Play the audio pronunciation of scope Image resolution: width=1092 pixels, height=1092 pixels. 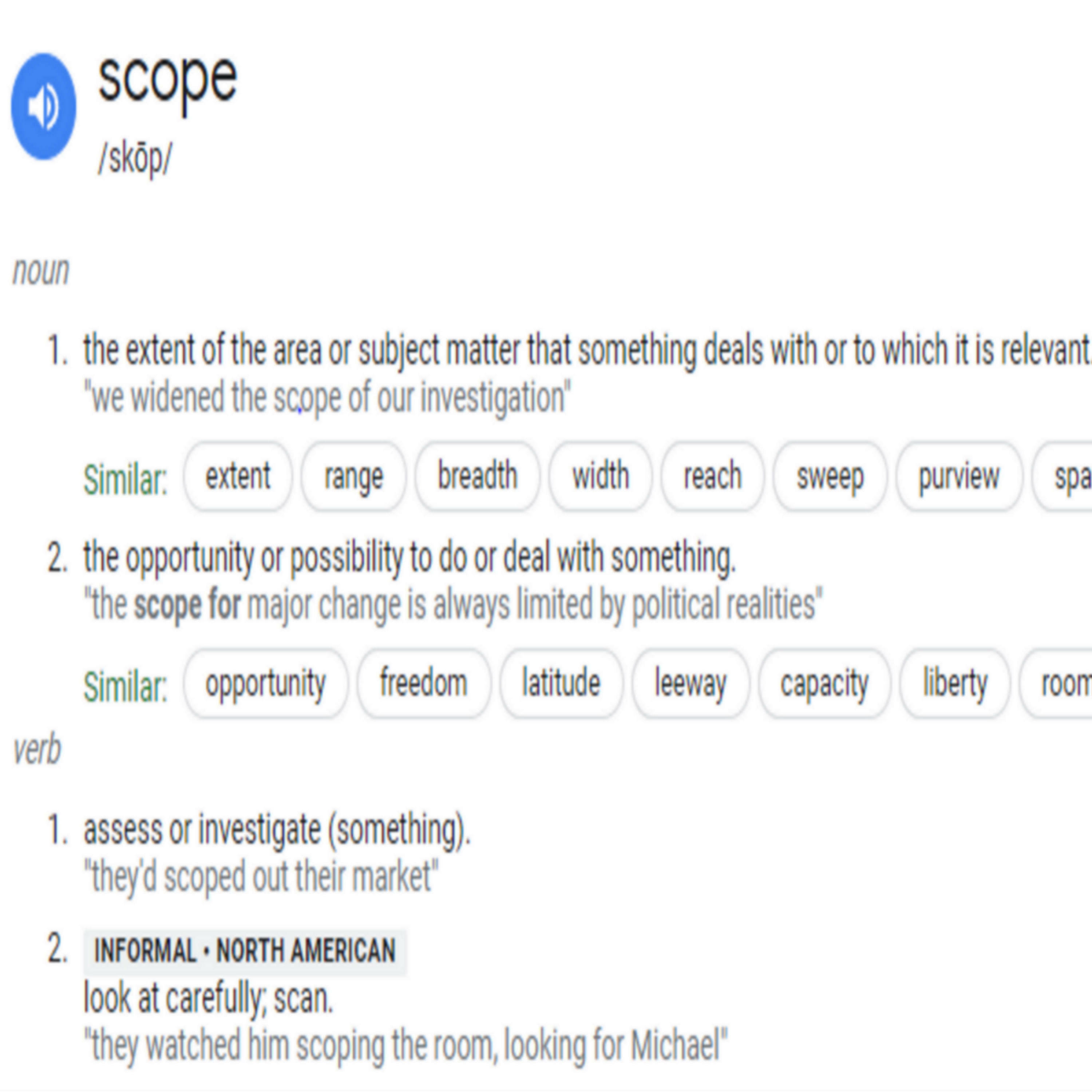point(44,107)
